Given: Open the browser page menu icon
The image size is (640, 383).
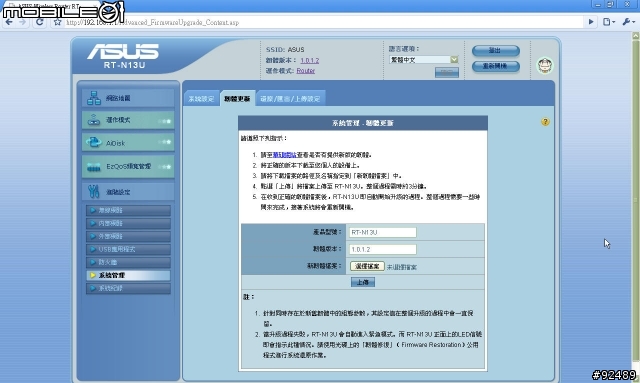Looking at the screenshot, I should coord(609,22).
